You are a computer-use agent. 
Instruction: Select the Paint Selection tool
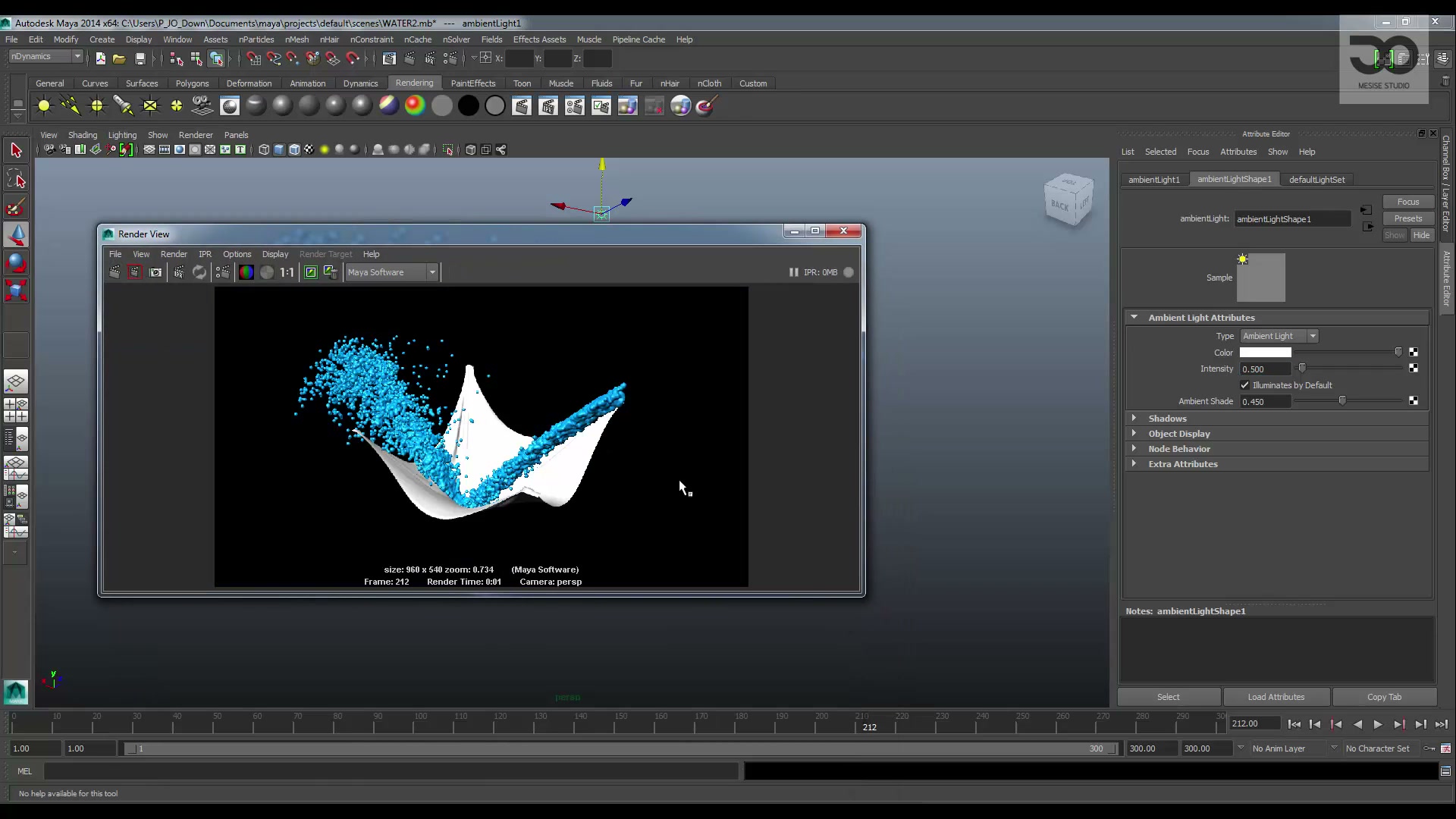coord(16,207)
